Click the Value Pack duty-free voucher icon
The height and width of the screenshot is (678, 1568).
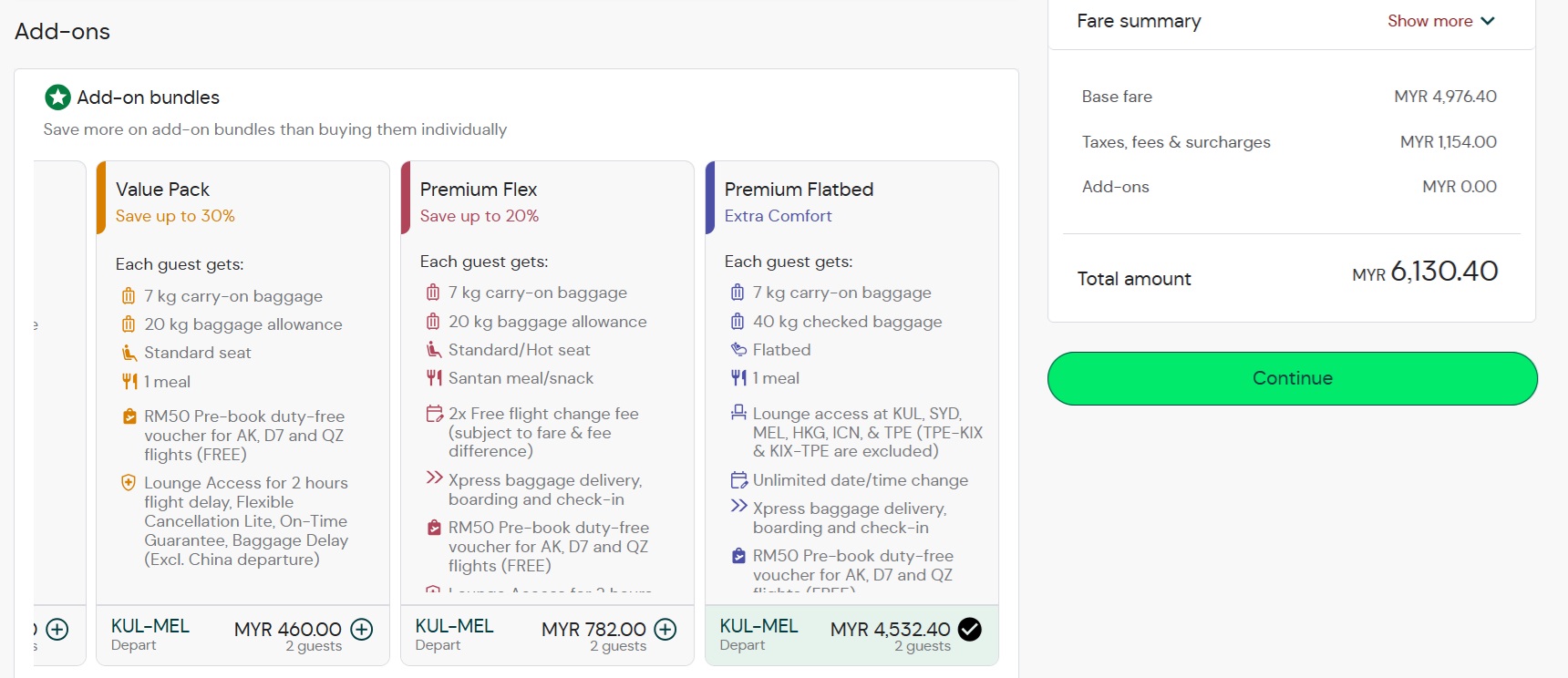coord(129,416)
